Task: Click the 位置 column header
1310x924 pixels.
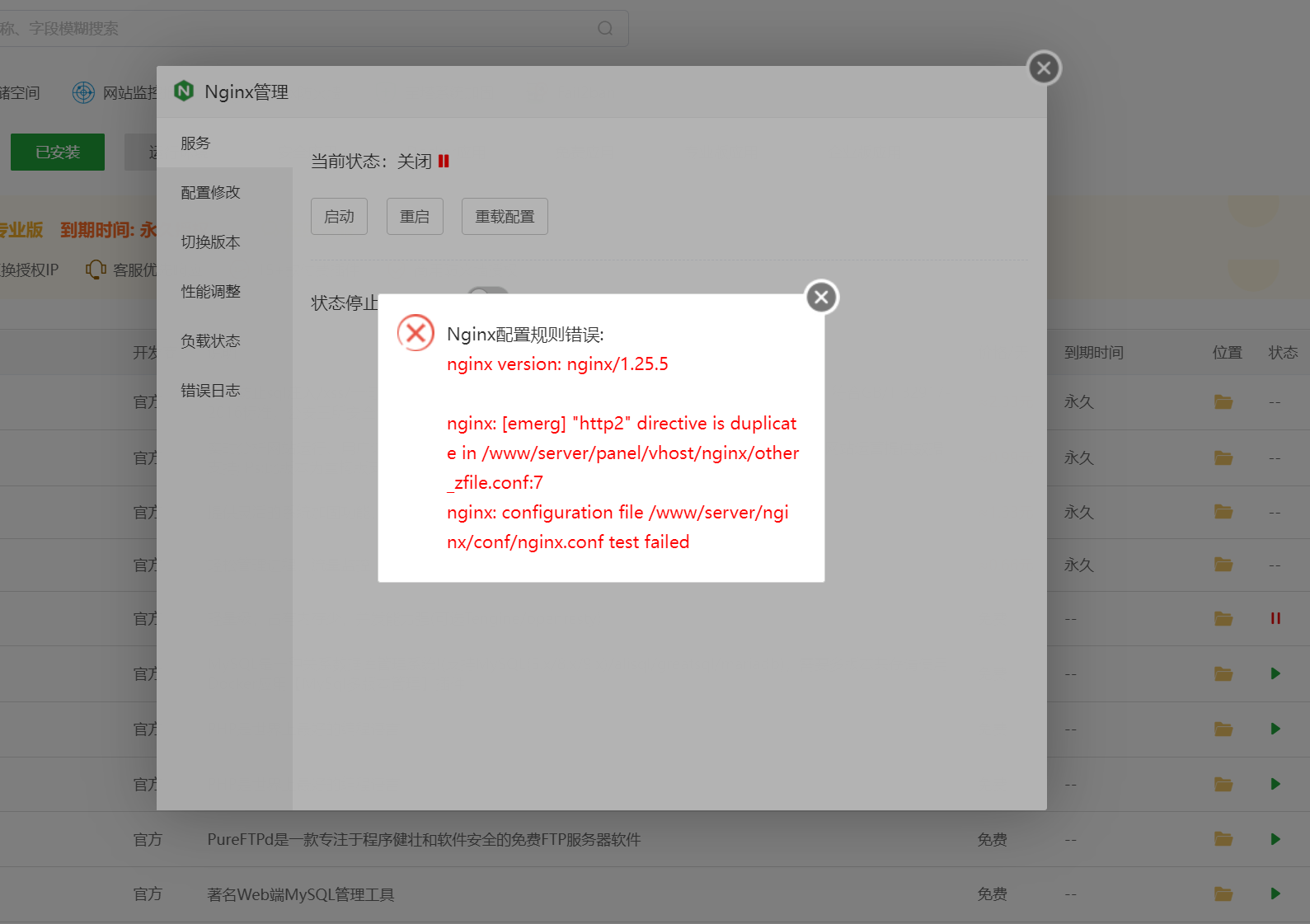Action: (x=1227, y=353)
